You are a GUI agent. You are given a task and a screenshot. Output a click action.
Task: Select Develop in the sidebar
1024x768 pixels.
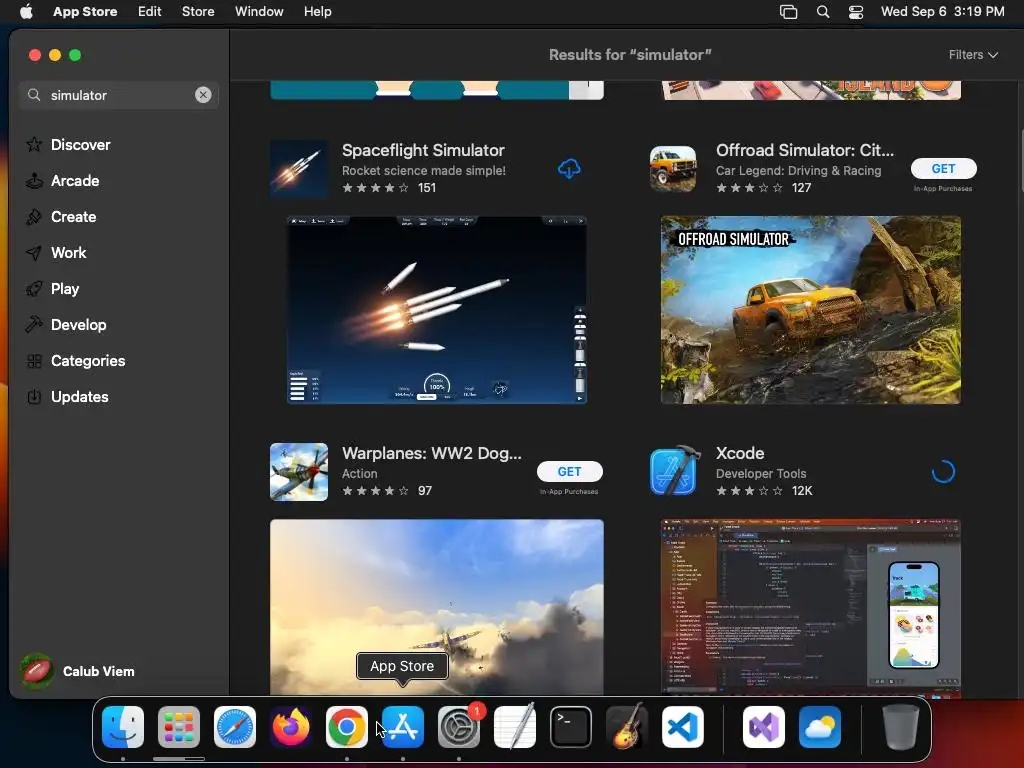pyautogui.click(x=66, y=325)
